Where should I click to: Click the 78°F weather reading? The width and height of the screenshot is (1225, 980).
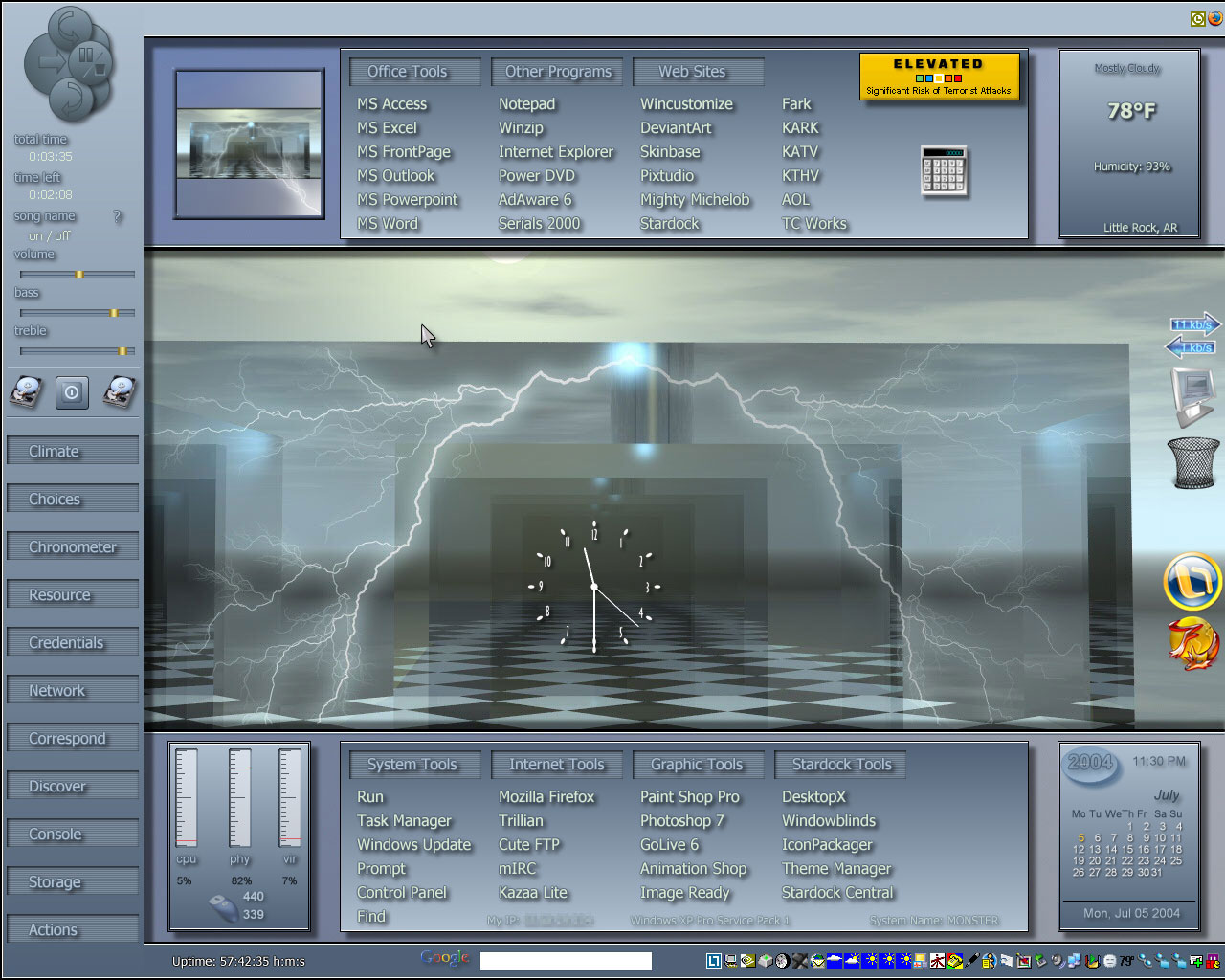pyautogui.click(x=1131, y=111)
